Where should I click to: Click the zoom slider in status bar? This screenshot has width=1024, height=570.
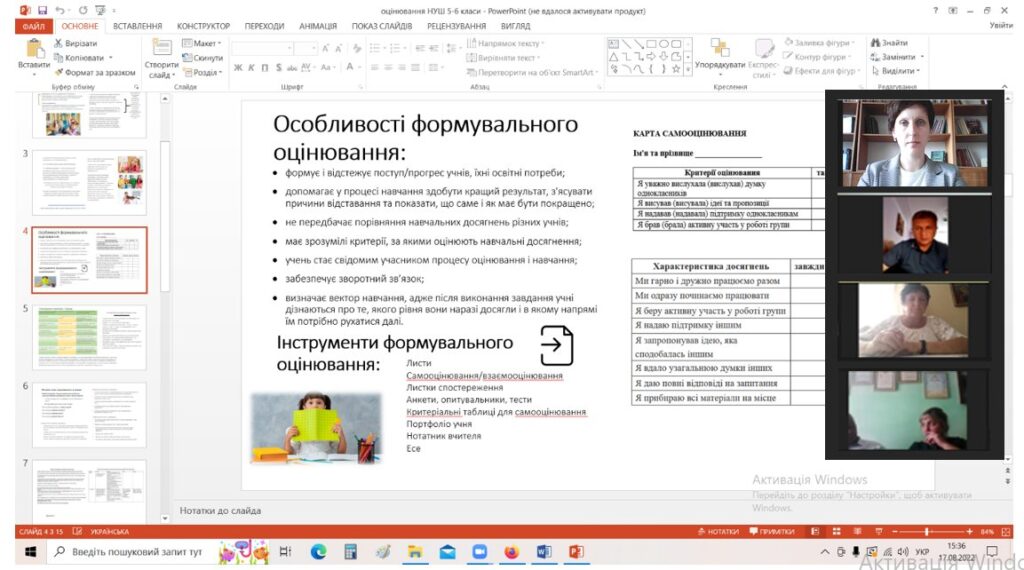coord(926,532)
